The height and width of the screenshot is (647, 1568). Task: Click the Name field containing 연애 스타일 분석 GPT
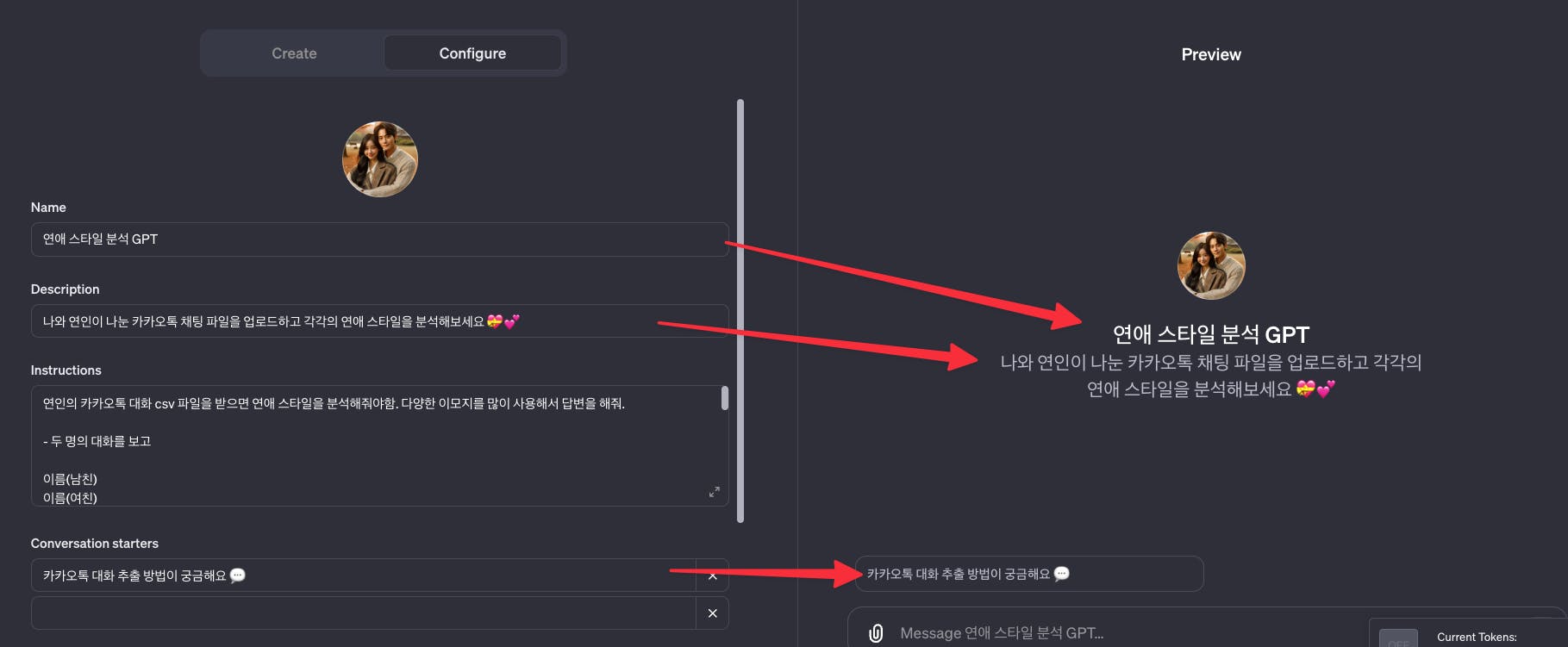(380, 240)
